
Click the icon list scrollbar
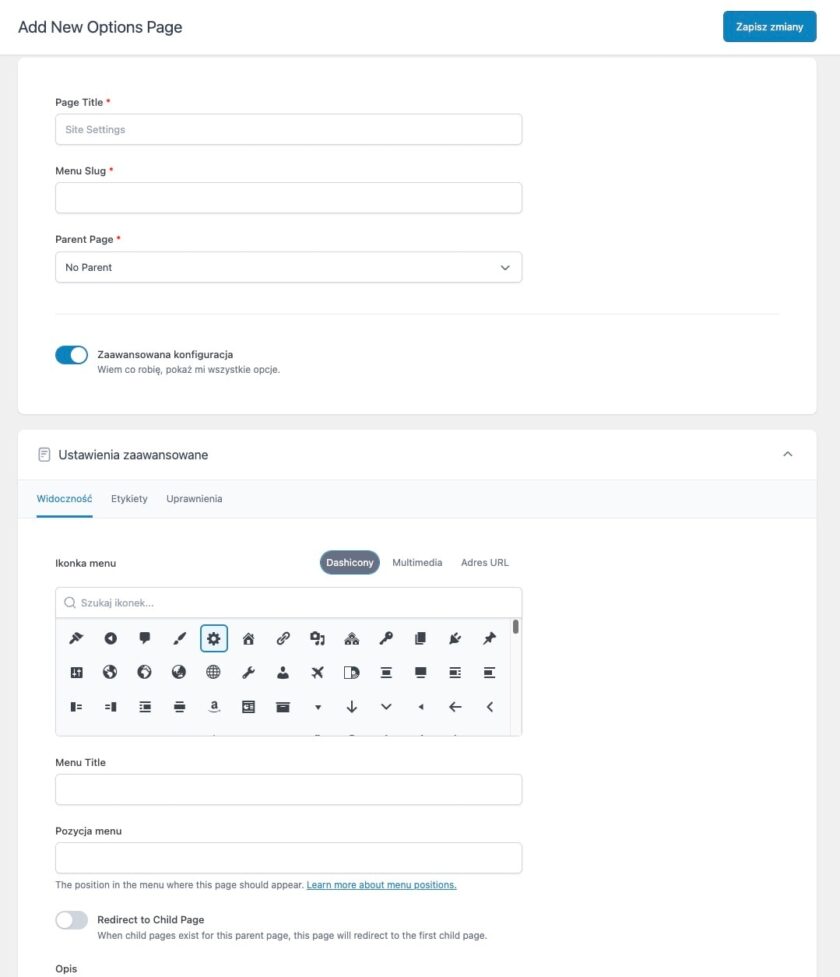tap(516, 628)
